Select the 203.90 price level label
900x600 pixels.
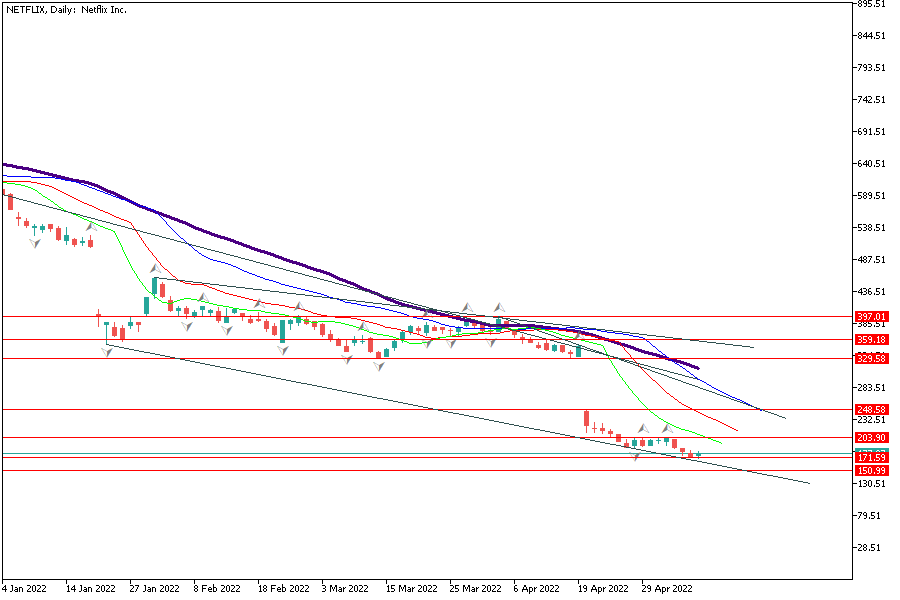(872, 437)
